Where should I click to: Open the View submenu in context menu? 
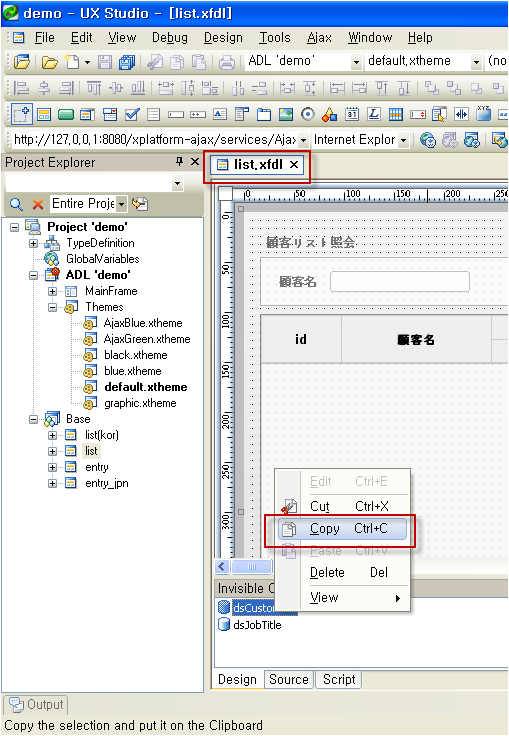coord(342,598)
